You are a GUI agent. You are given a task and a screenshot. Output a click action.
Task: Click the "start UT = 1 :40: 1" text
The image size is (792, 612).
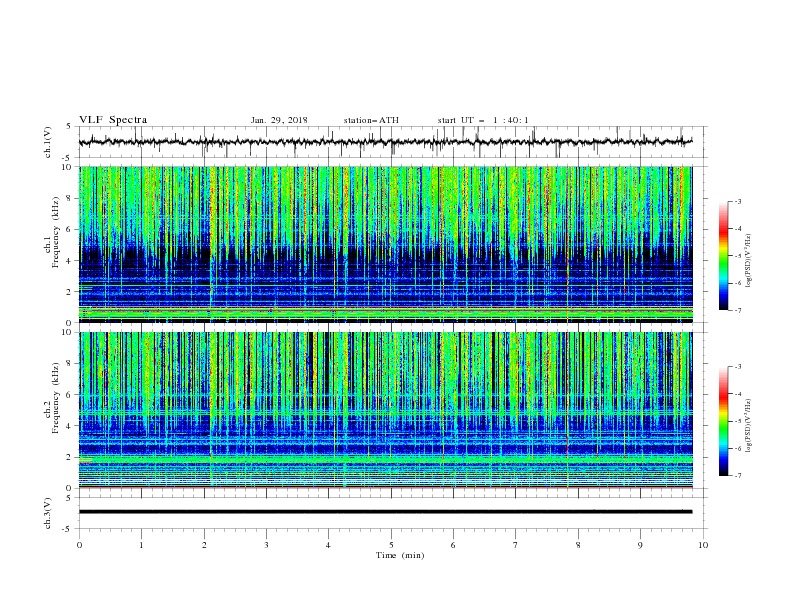tap(483, 120)
